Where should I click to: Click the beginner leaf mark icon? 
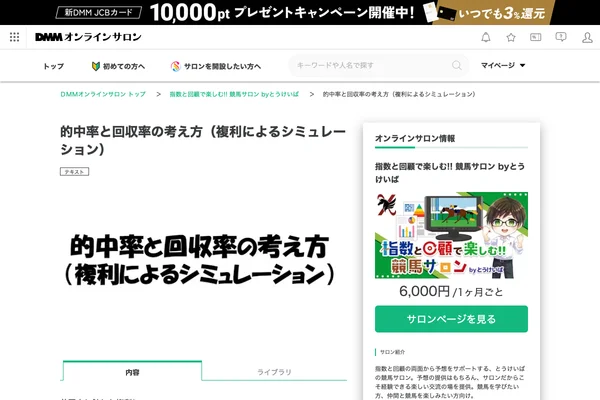[96, 66]
